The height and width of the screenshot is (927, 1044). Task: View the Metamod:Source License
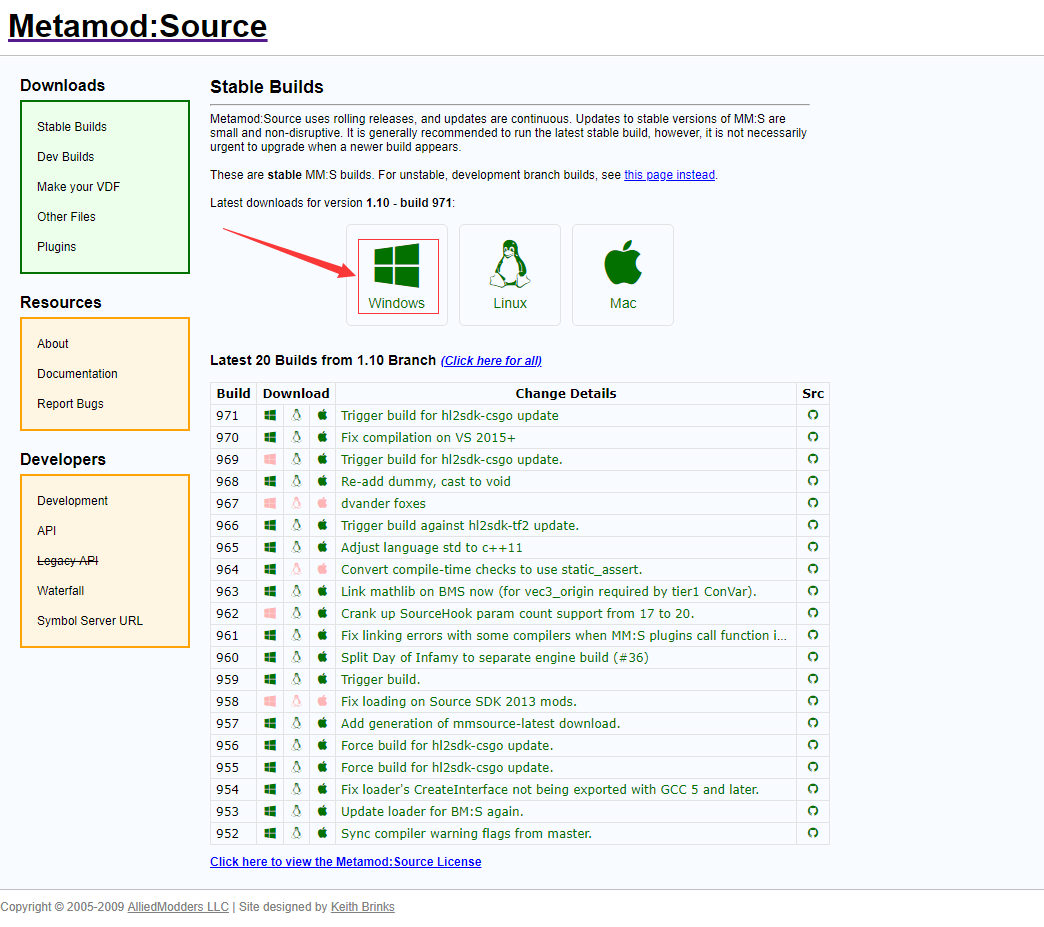click(x=345, y=862)
